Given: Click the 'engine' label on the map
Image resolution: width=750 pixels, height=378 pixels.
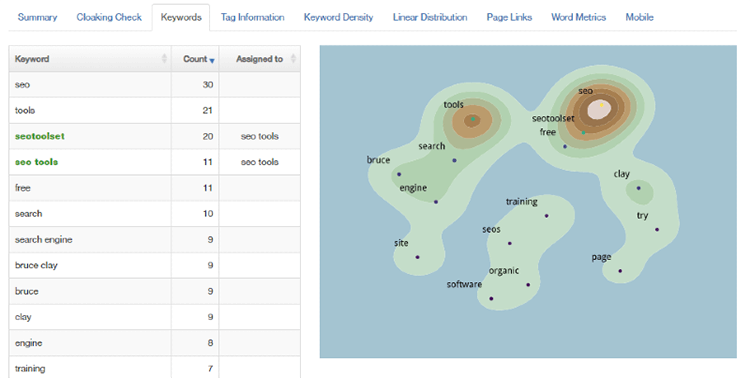Looking at the screenshot, I should point(413,188).
